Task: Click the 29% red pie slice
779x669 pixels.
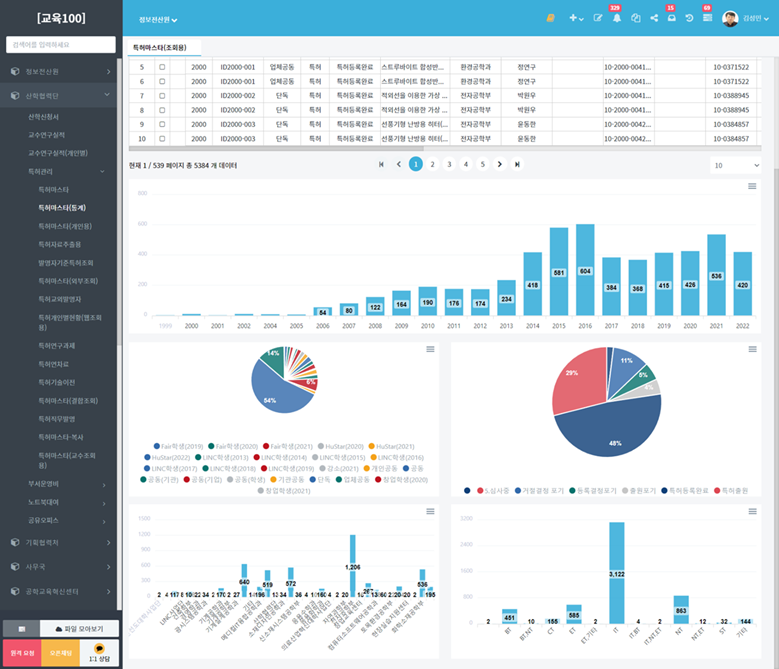Action: click(579, 380)
